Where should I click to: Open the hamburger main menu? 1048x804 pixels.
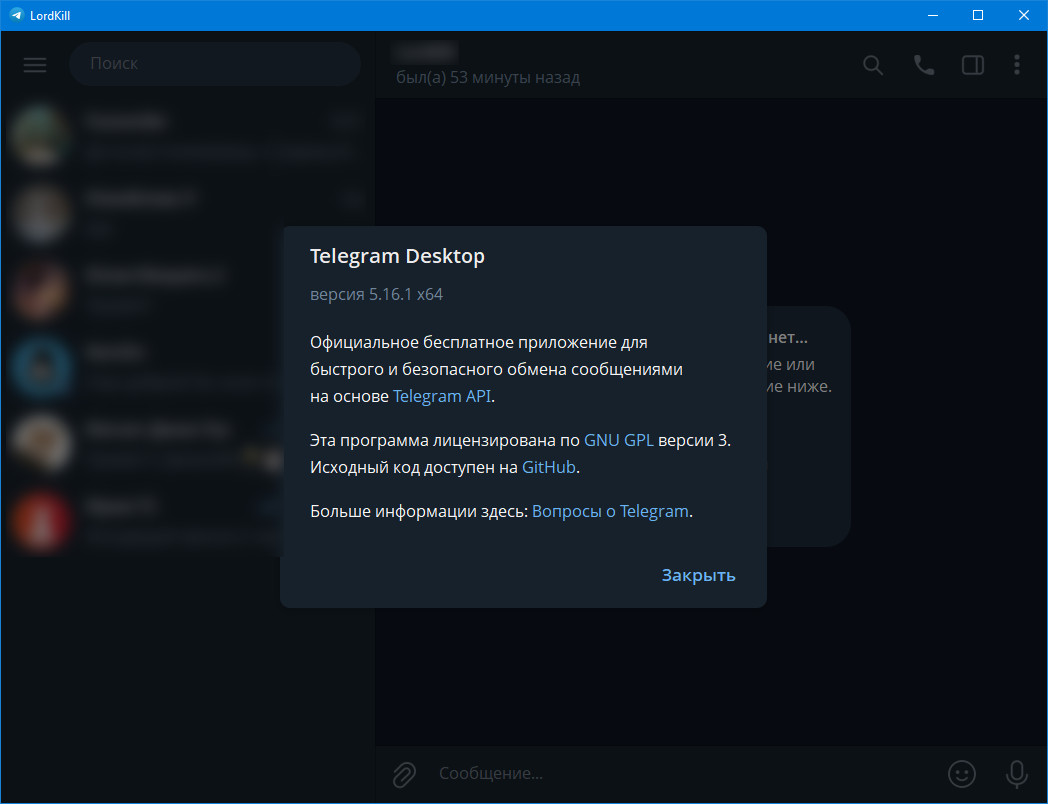(x=35, y=64)
